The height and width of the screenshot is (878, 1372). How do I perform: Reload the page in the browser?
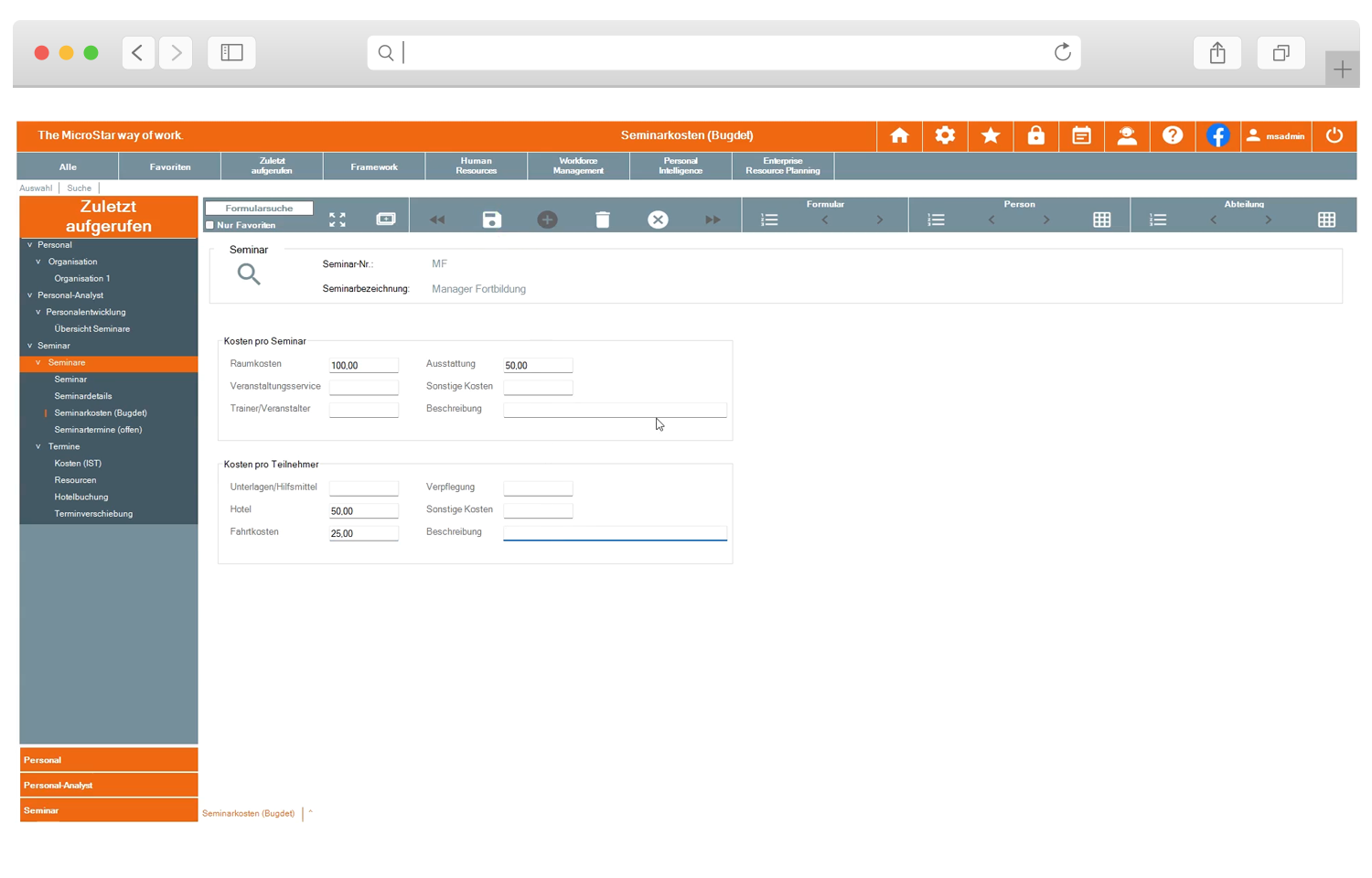(x=1062, y=52)
